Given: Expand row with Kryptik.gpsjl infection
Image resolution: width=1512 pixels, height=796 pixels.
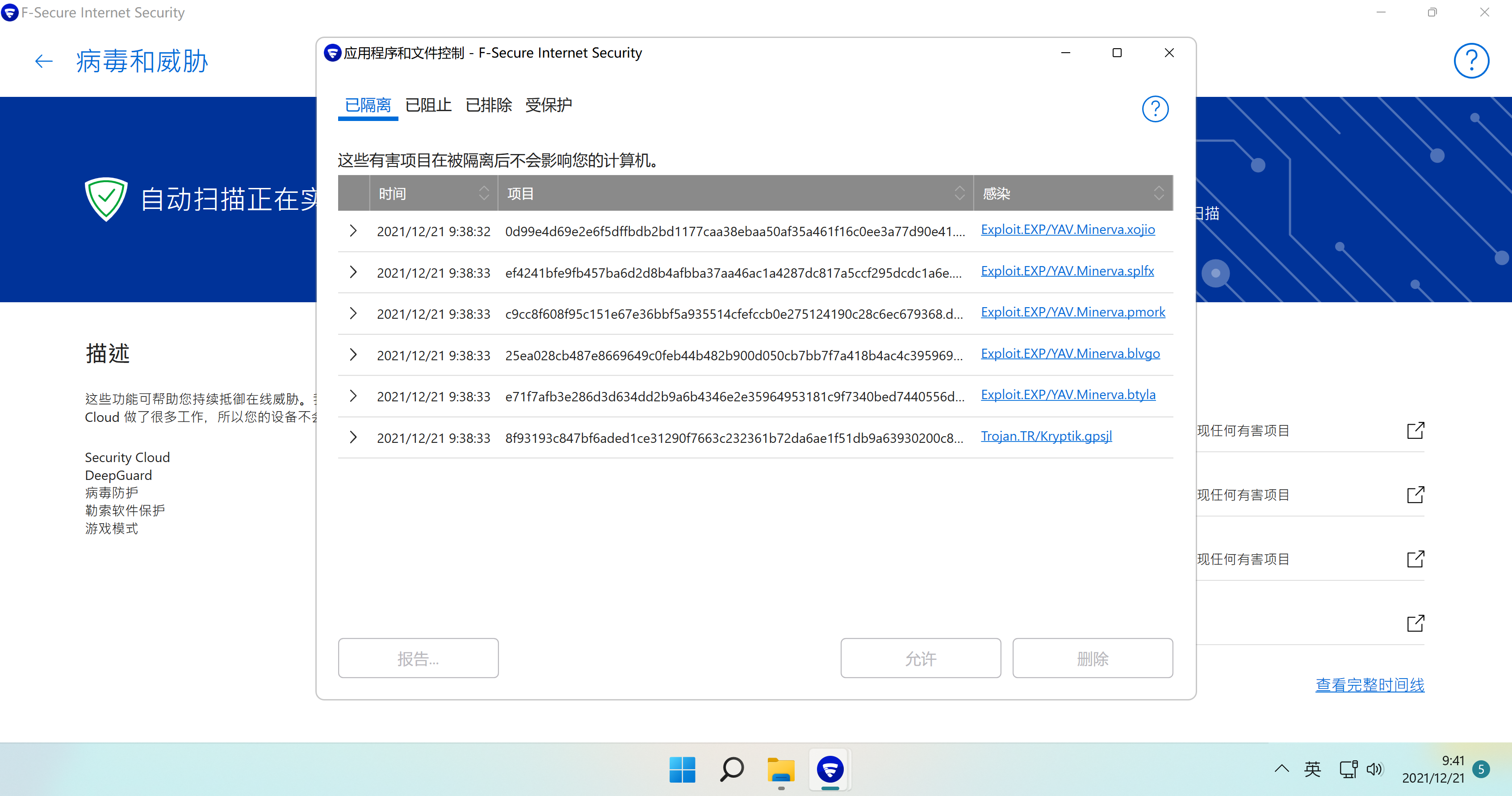Looking at the screenshot, I should click(x=353, y=438).
